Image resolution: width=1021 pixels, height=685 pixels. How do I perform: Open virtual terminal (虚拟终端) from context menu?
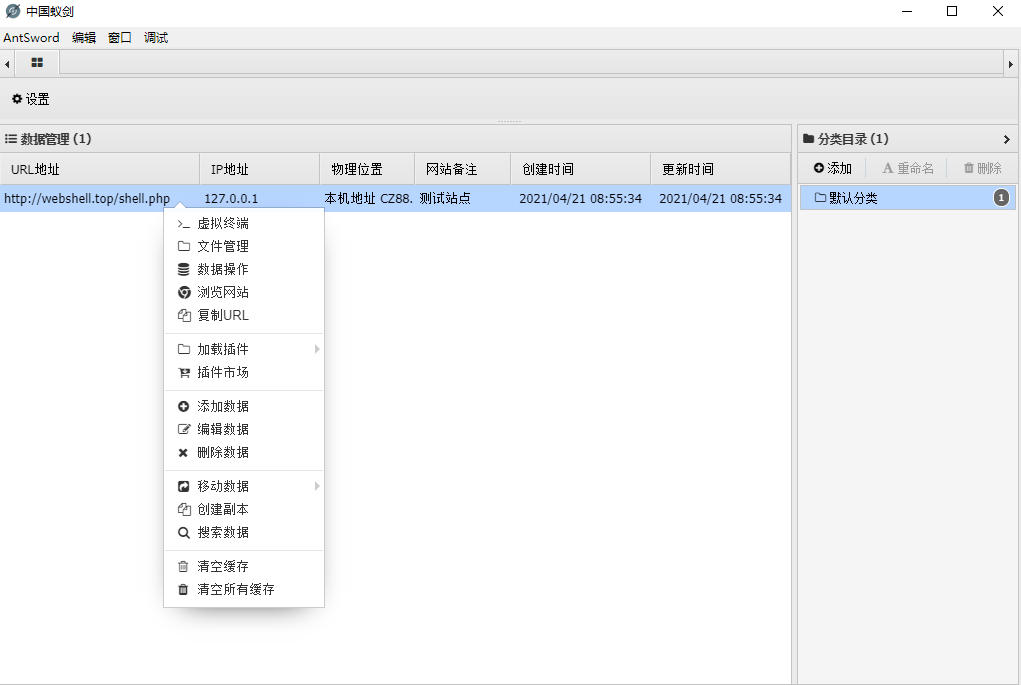(x=222, y=223)
